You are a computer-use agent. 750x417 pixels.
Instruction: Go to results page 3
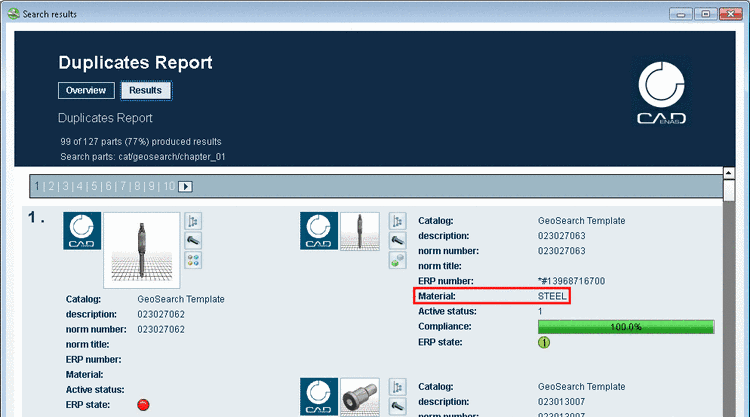pyautogui.click(x=66, y=186)
